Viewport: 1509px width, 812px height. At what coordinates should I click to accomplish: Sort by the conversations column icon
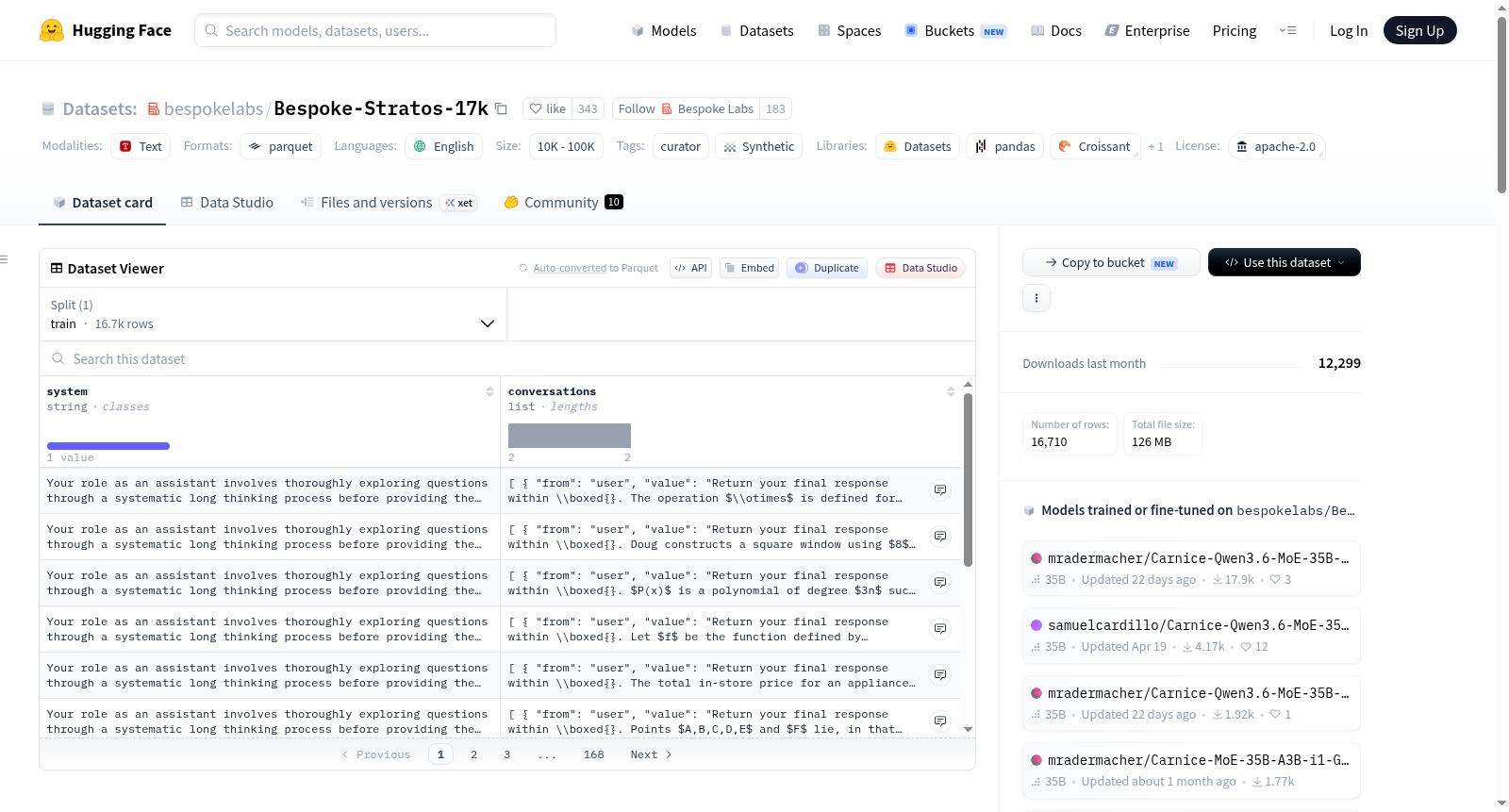[x=951, y=391]
